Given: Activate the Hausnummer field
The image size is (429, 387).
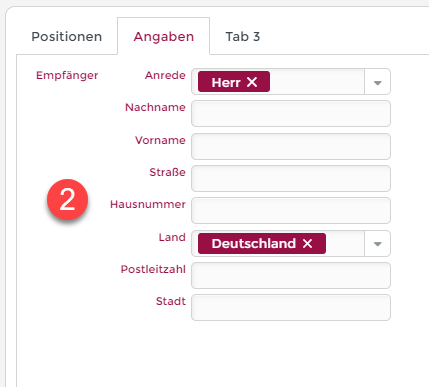Looking at the screenshot, I should tap(291, 210).
